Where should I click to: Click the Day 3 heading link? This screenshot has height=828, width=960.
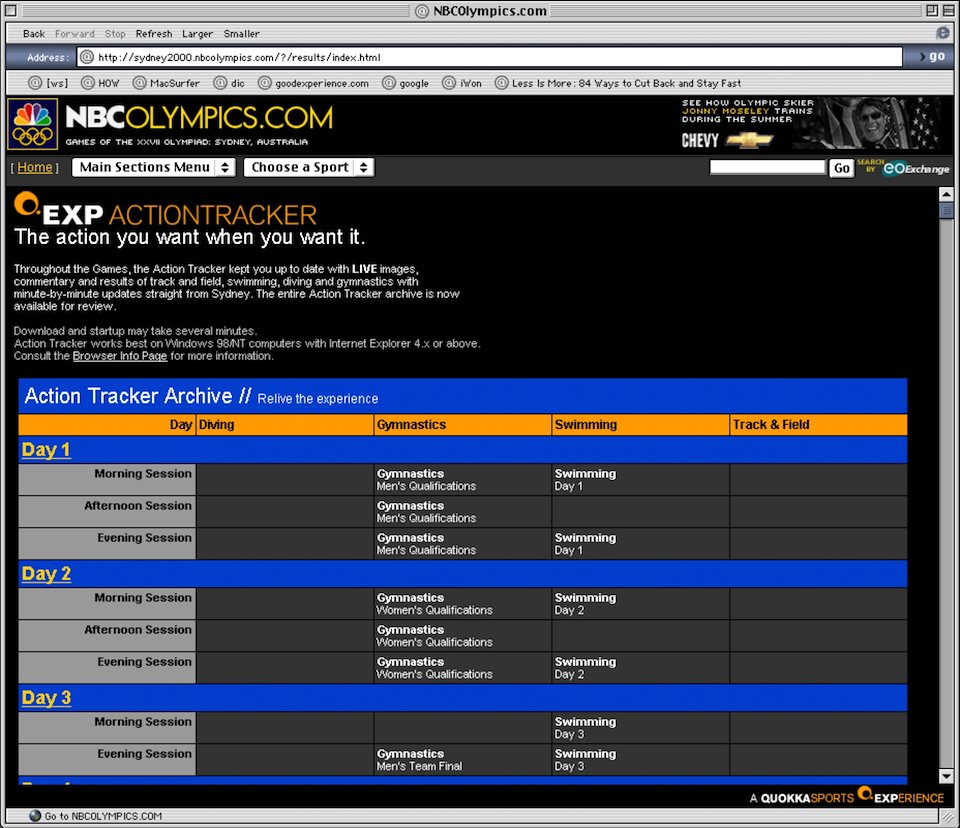46,698
